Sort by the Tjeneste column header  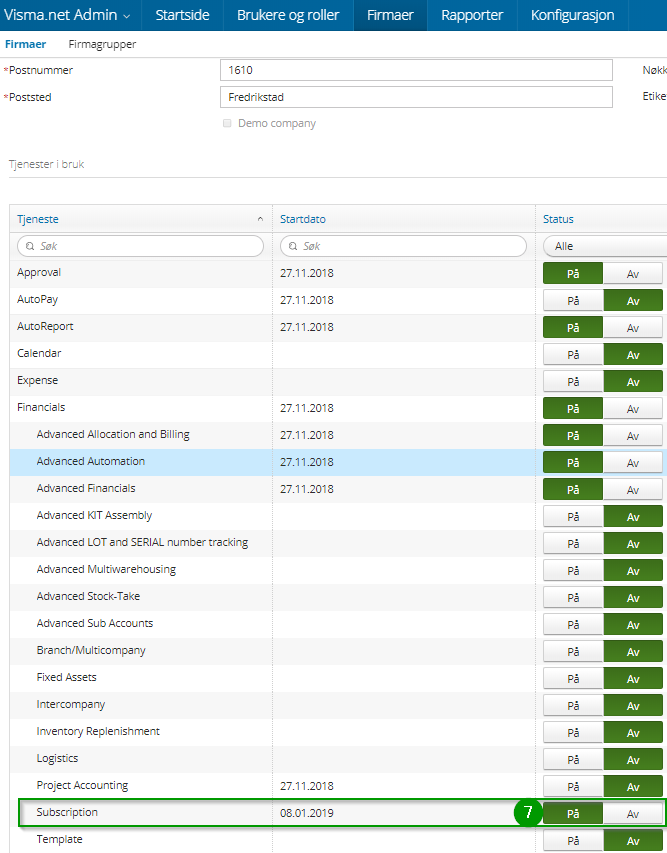pyautogui.click(x=38, y=219)
